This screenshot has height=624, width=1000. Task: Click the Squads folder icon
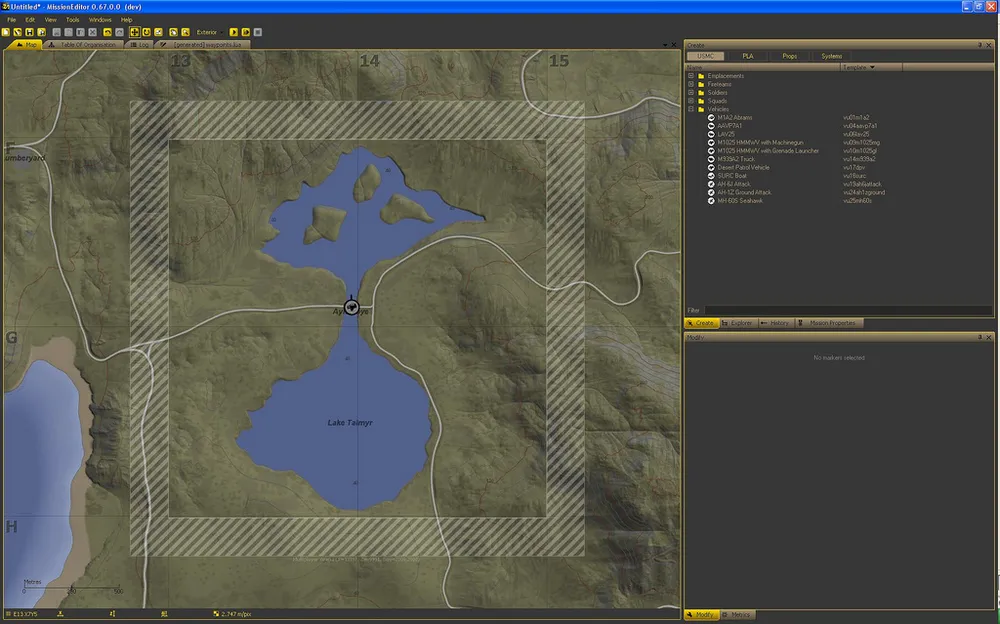(x=701, y=101)
